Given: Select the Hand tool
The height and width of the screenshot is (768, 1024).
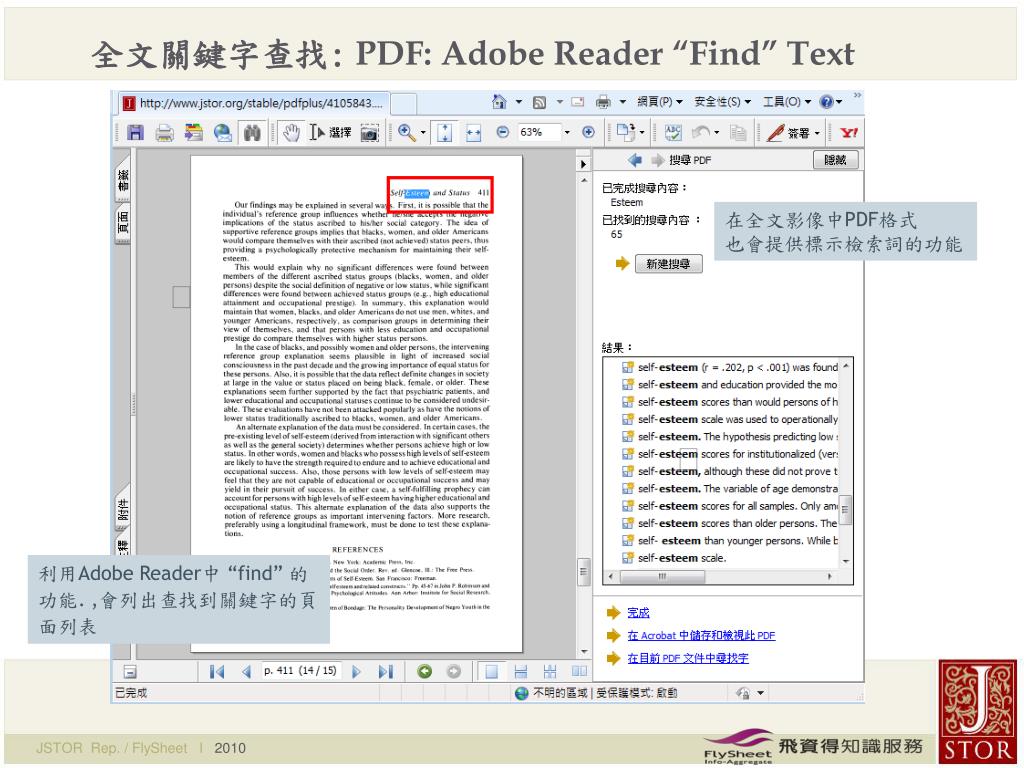Looking at the screenshot, I should point(291,133).
